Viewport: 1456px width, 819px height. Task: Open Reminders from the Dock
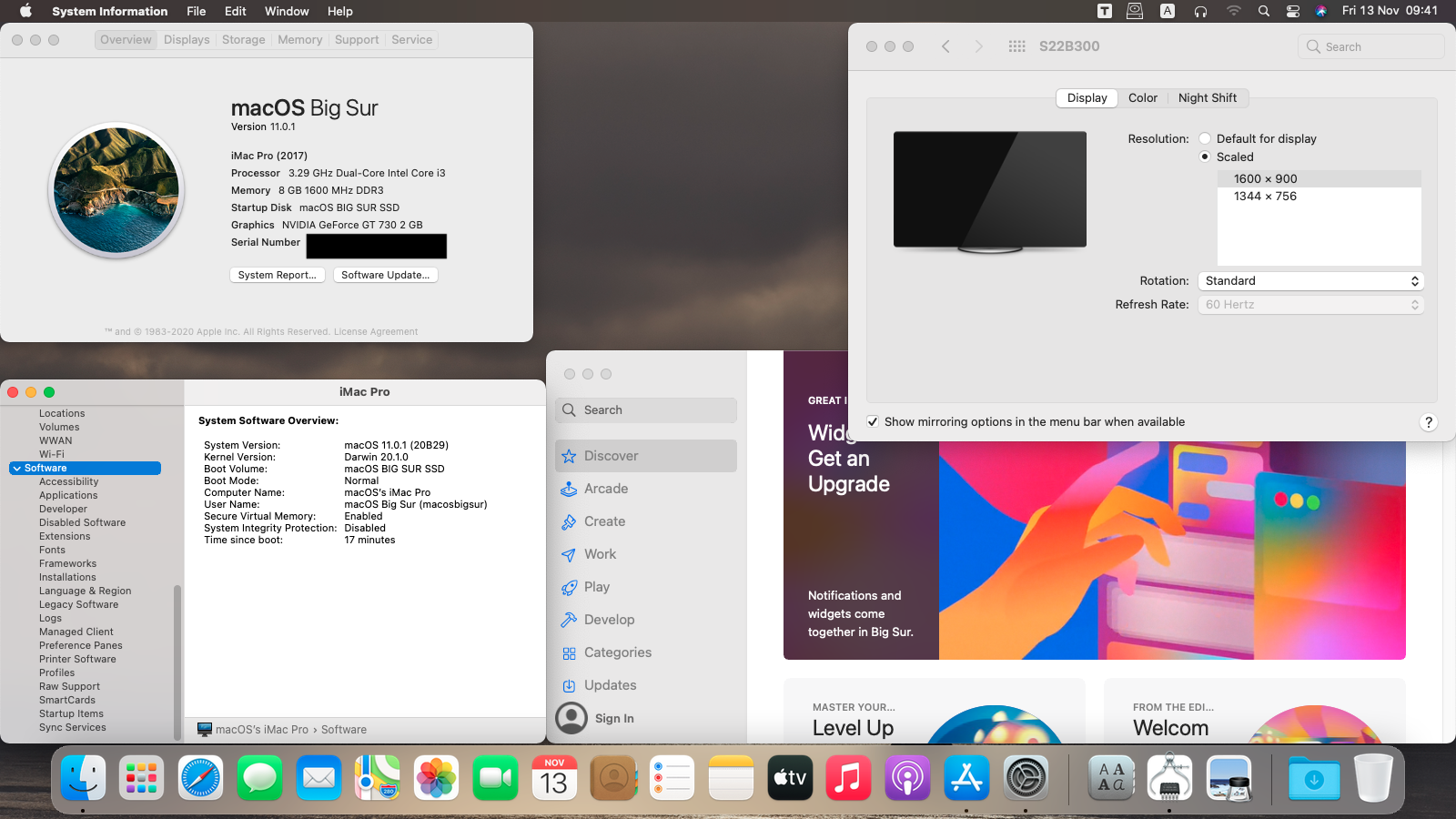click(x=672, y=778)
